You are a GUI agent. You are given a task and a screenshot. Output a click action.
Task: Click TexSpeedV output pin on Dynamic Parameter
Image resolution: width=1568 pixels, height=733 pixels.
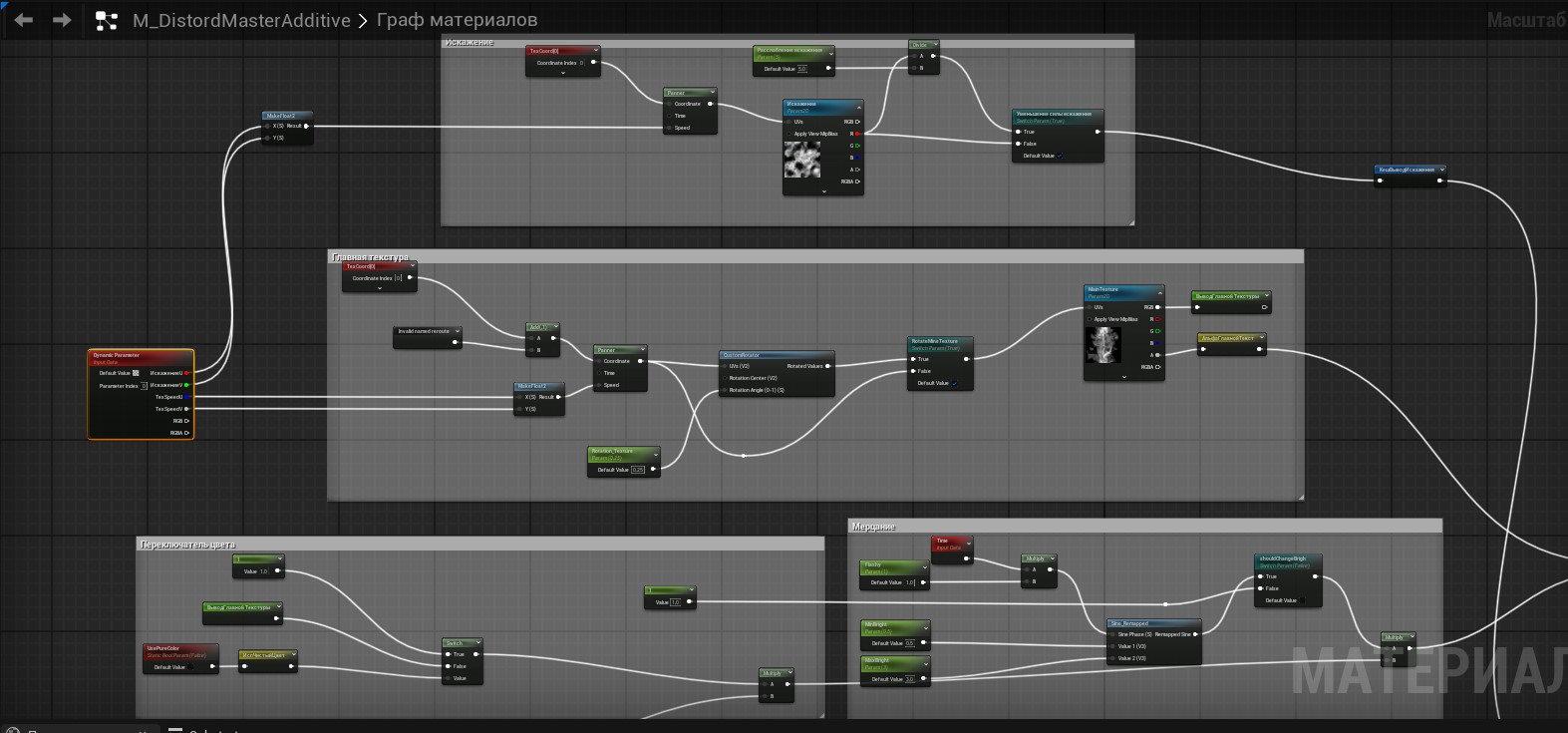(186, 409)
